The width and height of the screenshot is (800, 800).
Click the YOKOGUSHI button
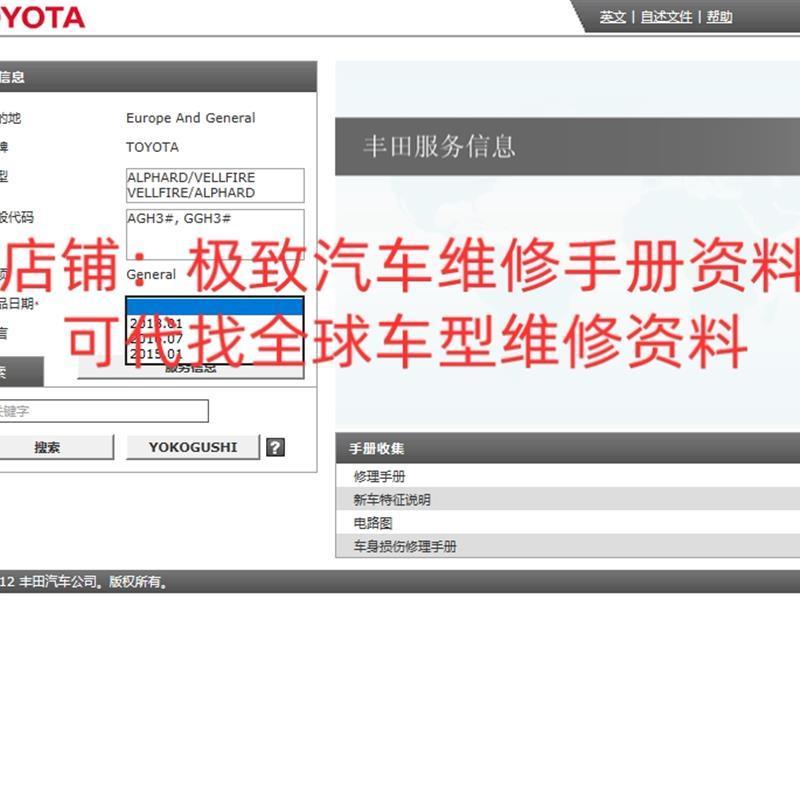coord(193,447)
